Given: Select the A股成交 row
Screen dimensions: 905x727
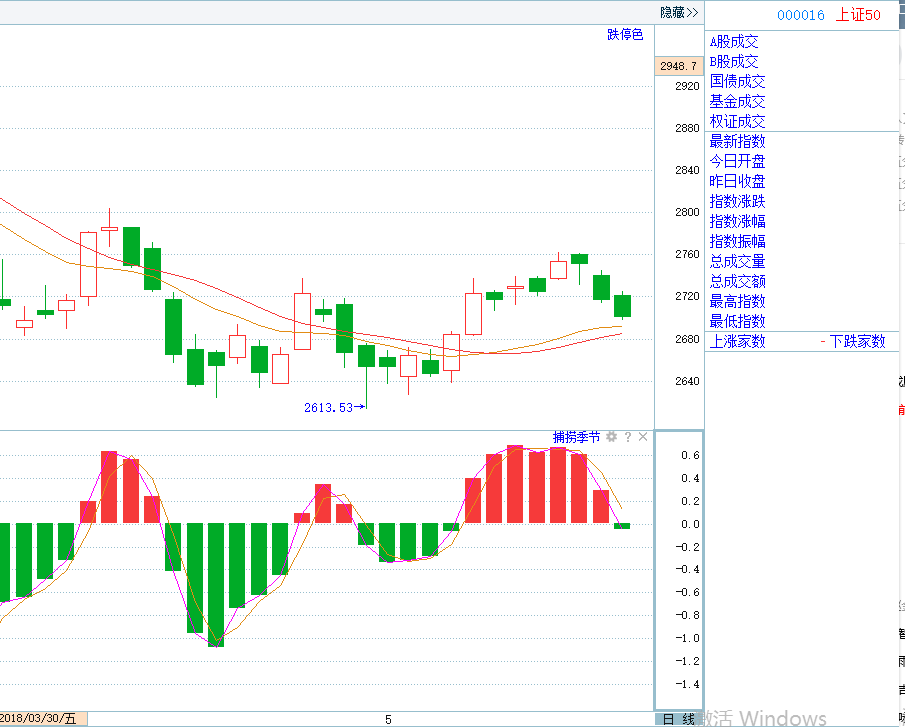Looking at the screenshot, I should (x=734, y=42).
